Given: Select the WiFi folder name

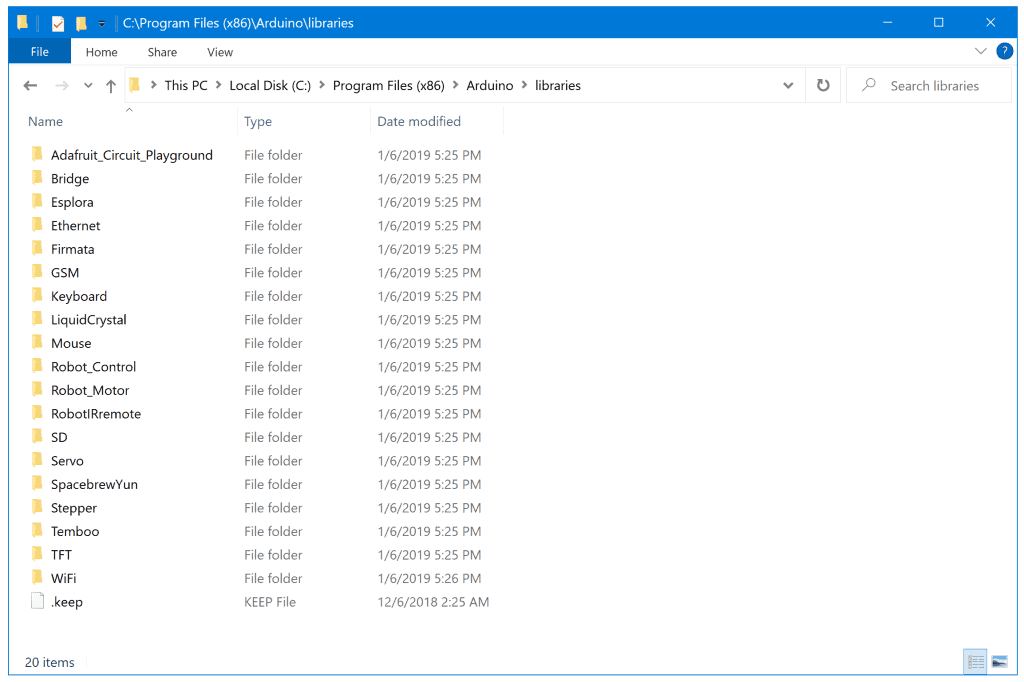Looking at the screenshot, I should (63, 579).
